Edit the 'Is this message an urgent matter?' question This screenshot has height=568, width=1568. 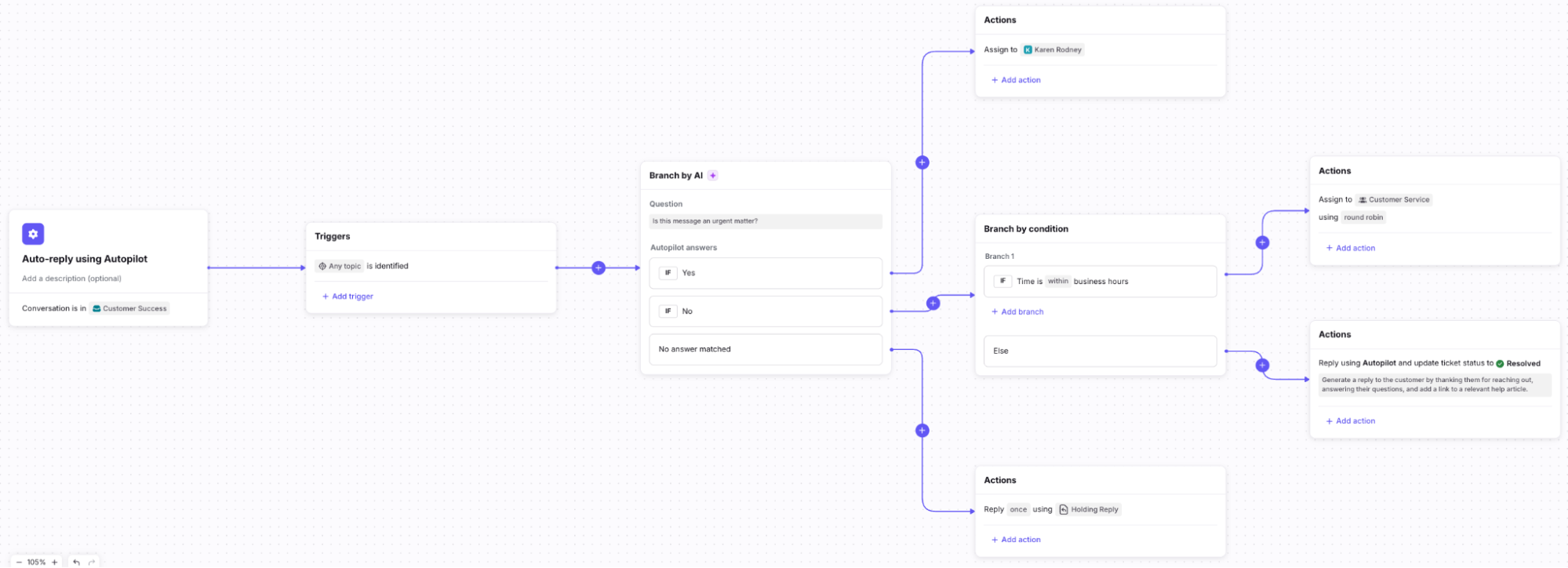coord(765,221)
